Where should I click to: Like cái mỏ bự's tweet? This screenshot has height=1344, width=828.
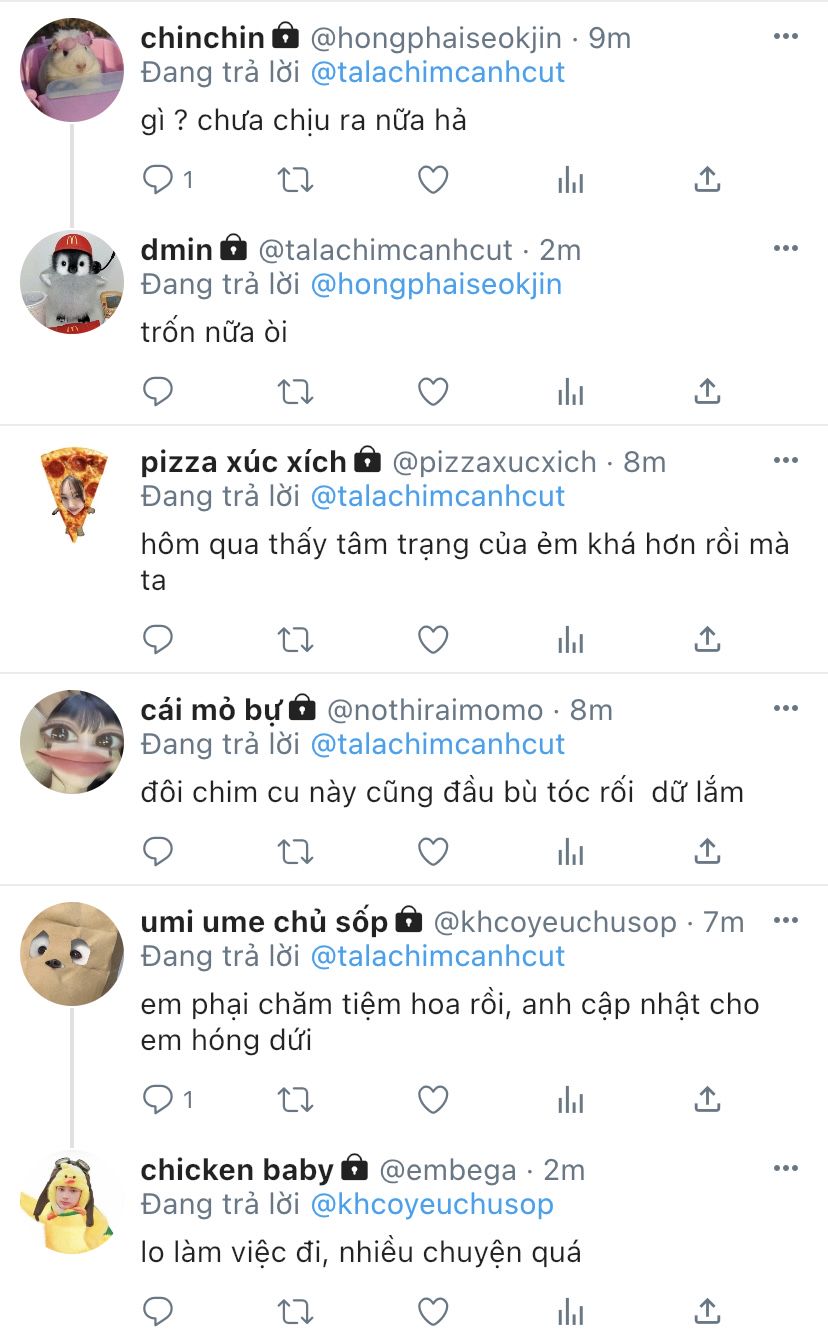pos(432,852)
